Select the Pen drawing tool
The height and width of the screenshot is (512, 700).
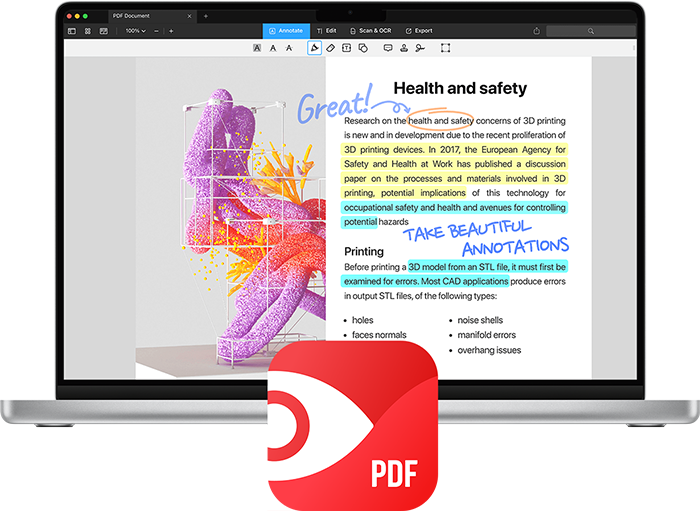tap(315, 48)
